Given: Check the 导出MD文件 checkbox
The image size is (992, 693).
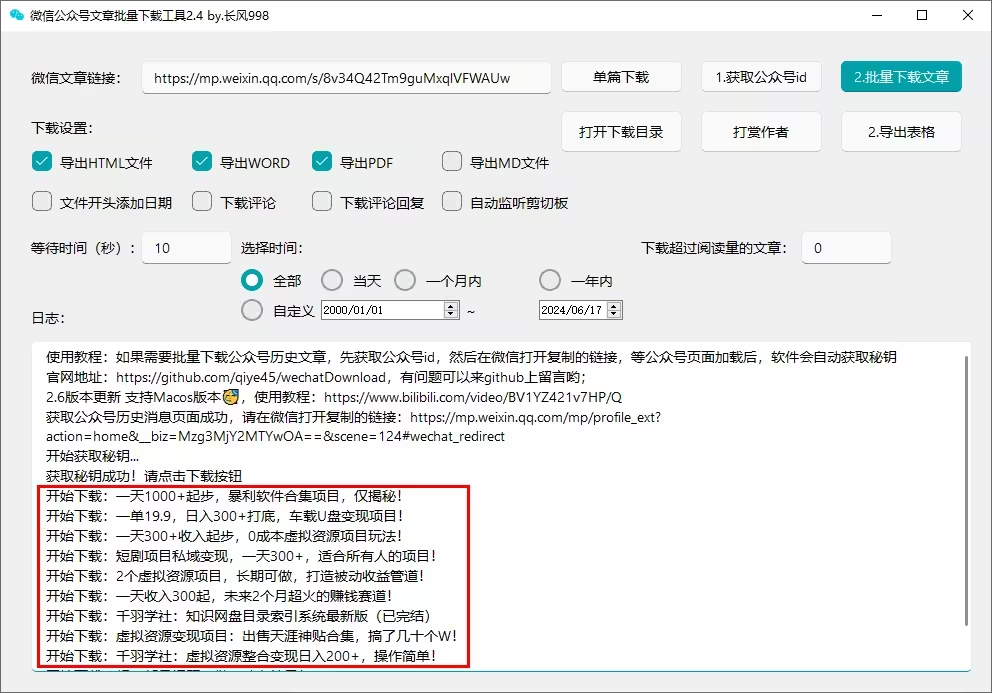Looking at the screenshot, I should 452,162.
